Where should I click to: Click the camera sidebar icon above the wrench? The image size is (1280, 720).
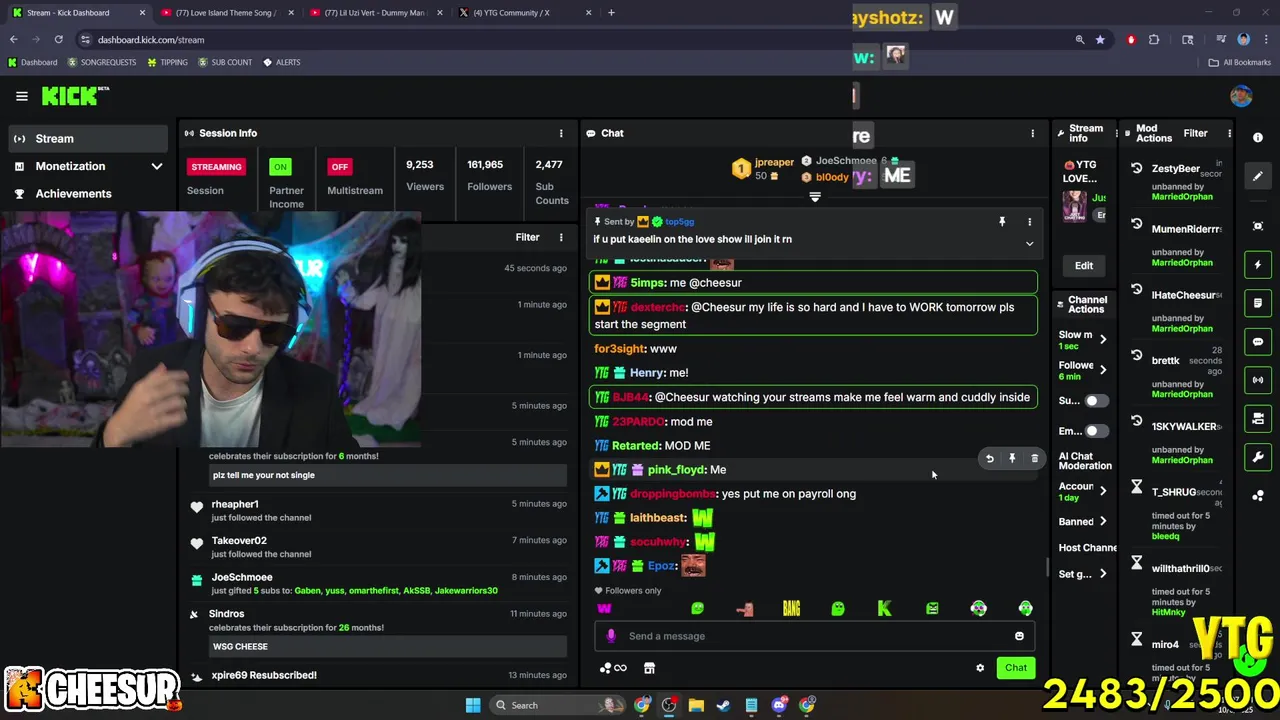[1258, 418]
